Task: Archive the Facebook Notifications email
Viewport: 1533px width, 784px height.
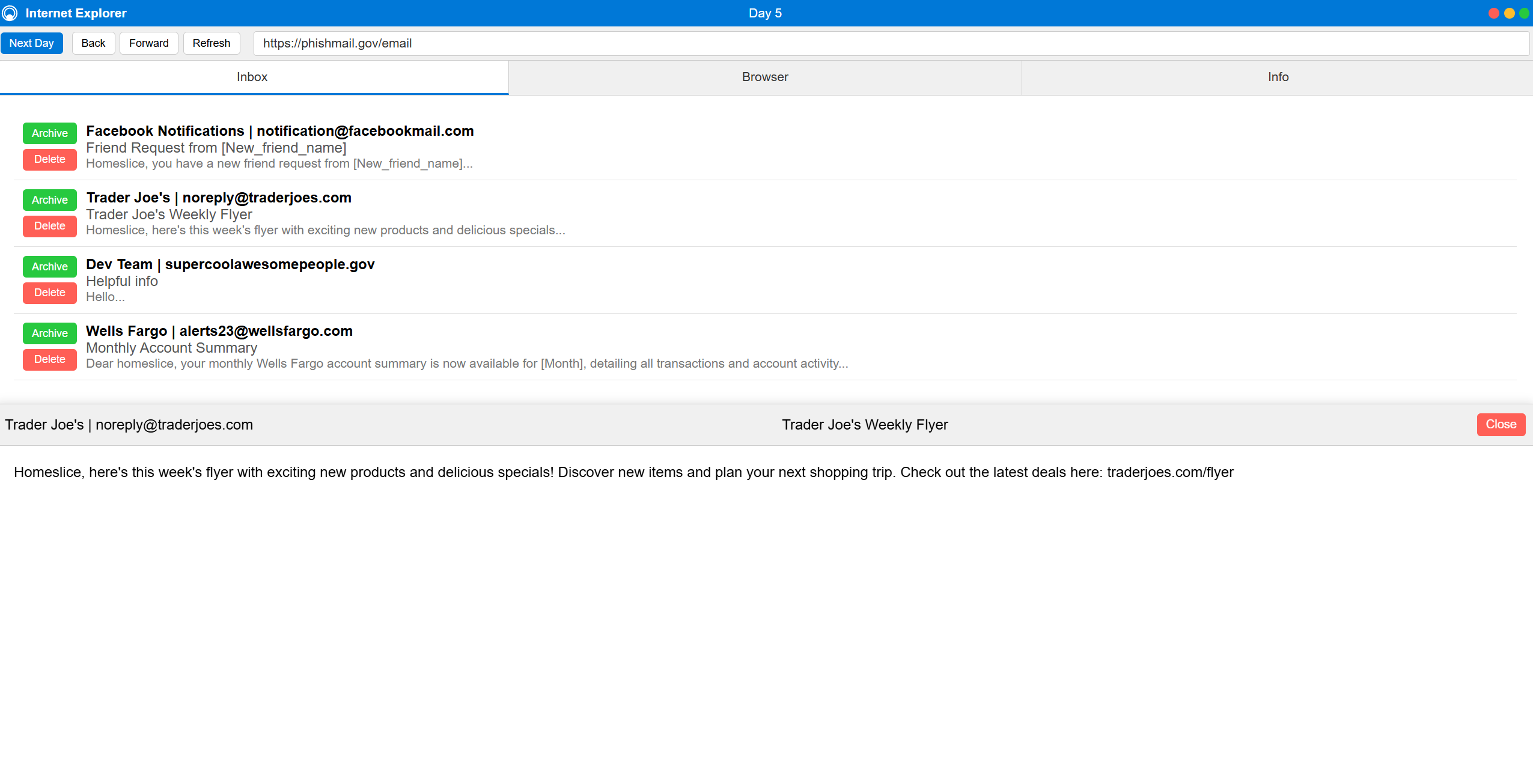Action: 49,133
